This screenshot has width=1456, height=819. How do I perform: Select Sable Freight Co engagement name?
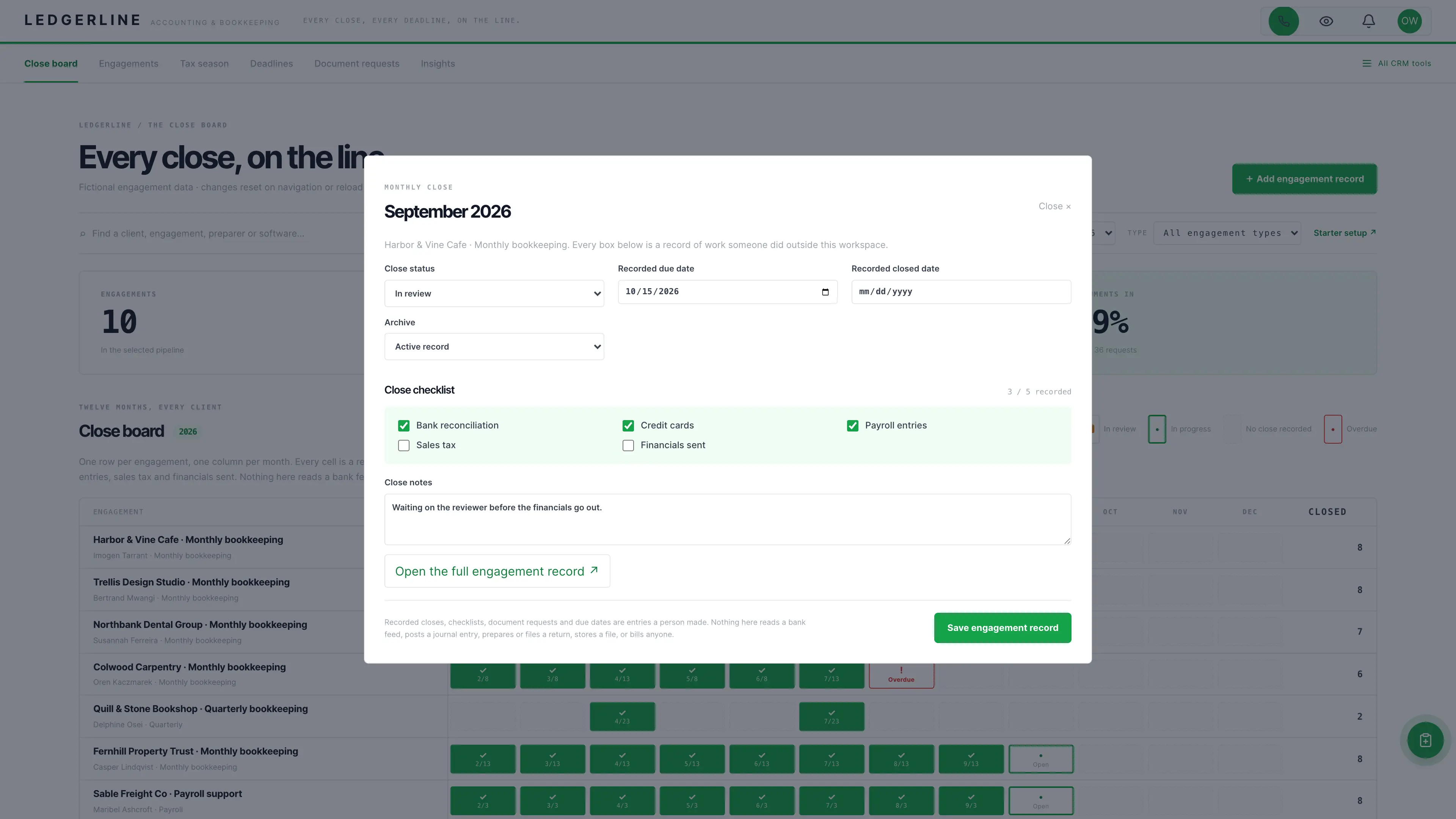point(167,794)
